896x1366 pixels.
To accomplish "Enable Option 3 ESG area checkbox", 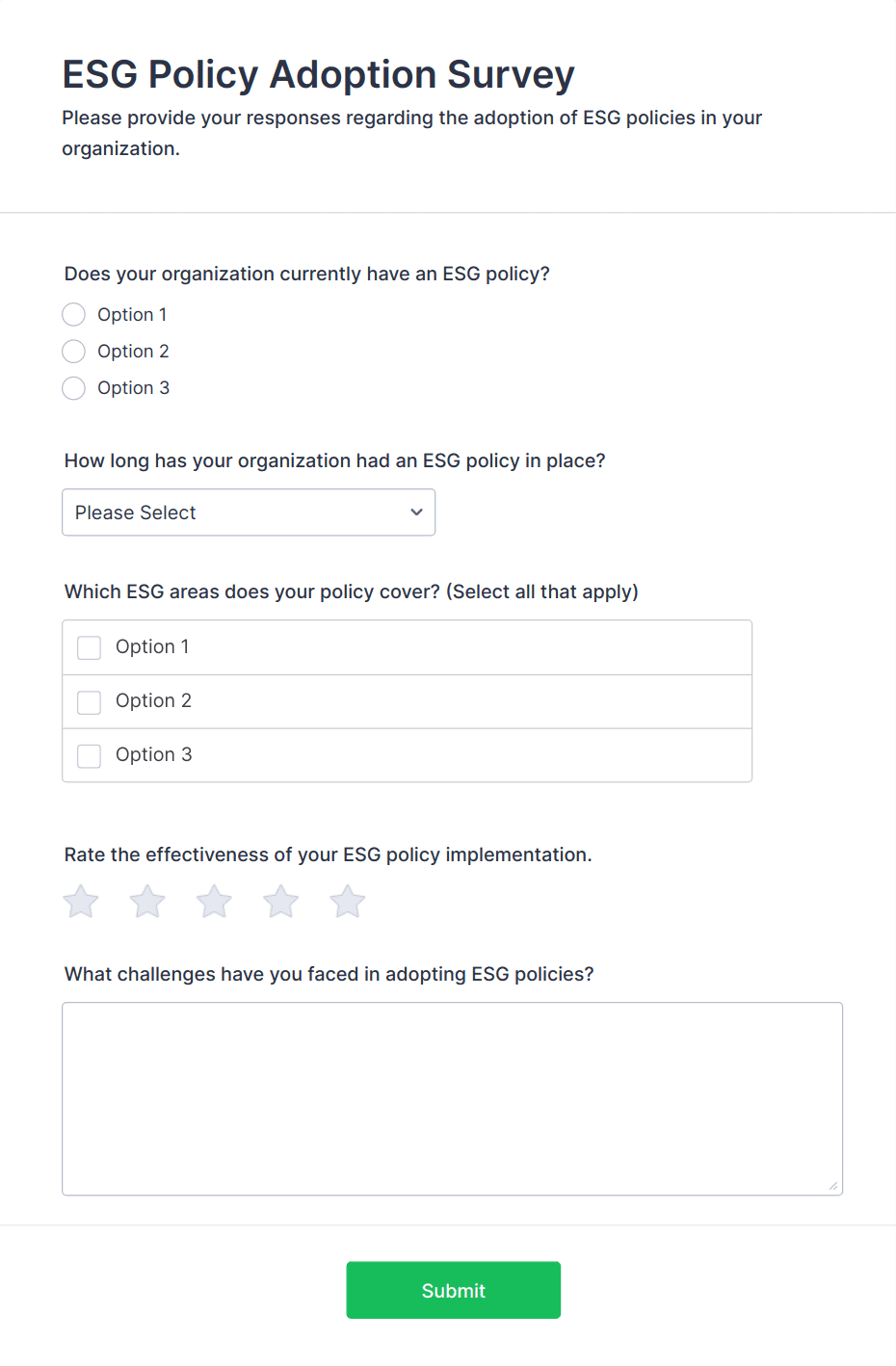I will pos(90,756).
